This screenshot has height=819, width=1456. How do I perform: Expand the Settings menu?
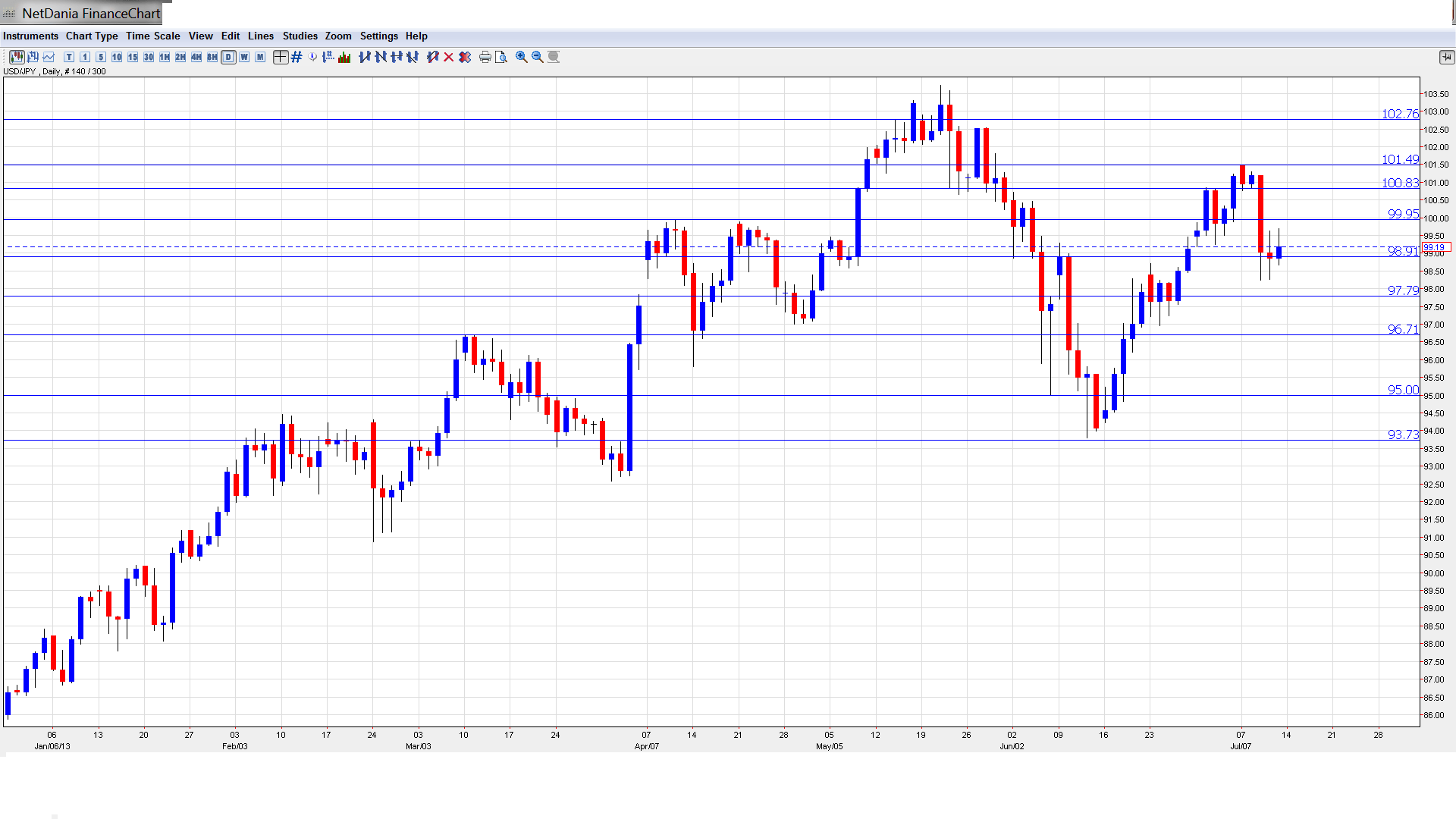pos(378,36)
